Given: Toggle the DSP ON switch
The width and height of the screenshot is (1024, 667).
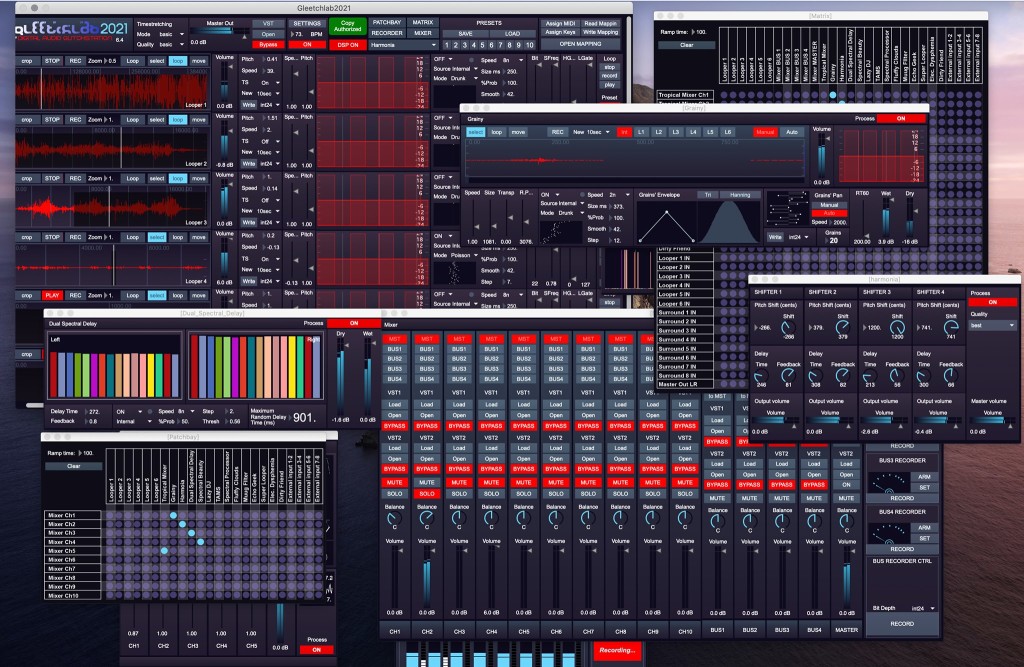Looking at the screenshot, I should (347, 44).
